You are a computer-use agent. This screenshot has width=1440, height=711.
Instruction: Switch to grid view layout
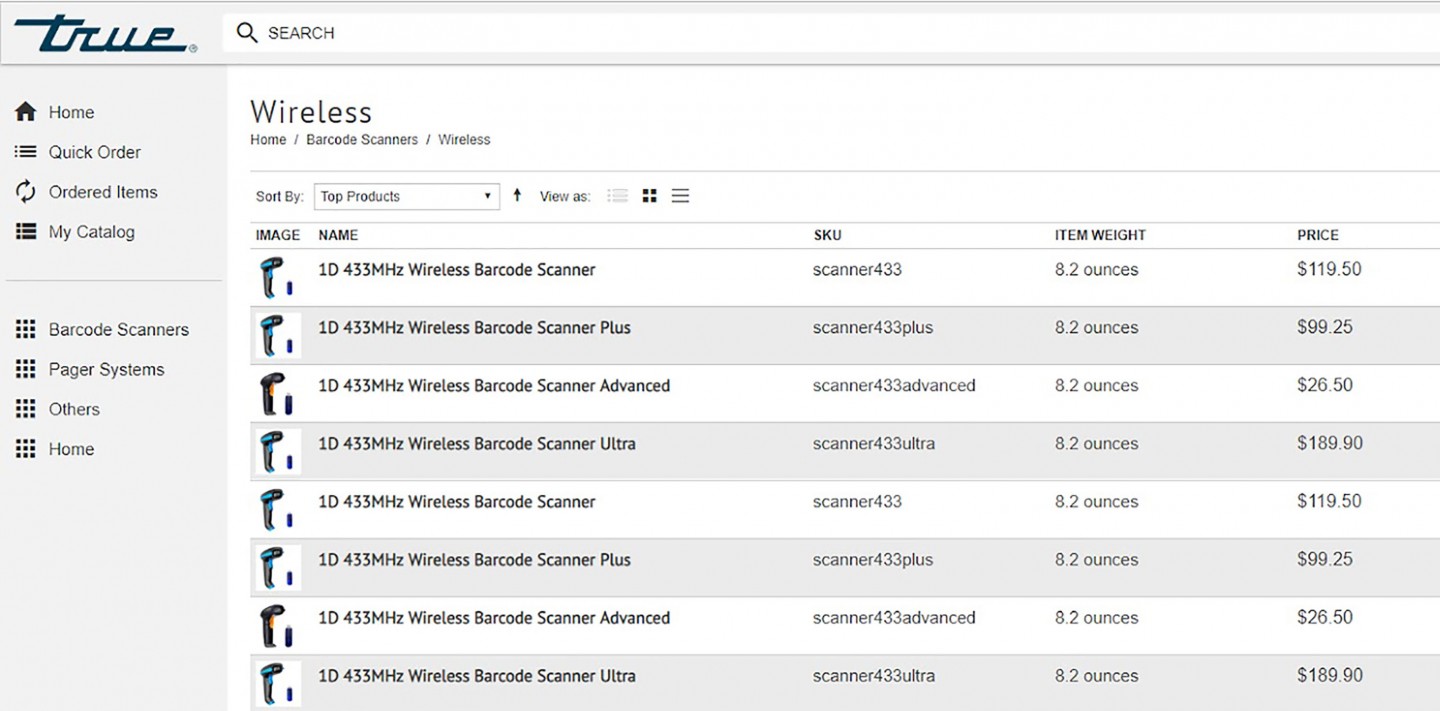(x=649, y=195)
